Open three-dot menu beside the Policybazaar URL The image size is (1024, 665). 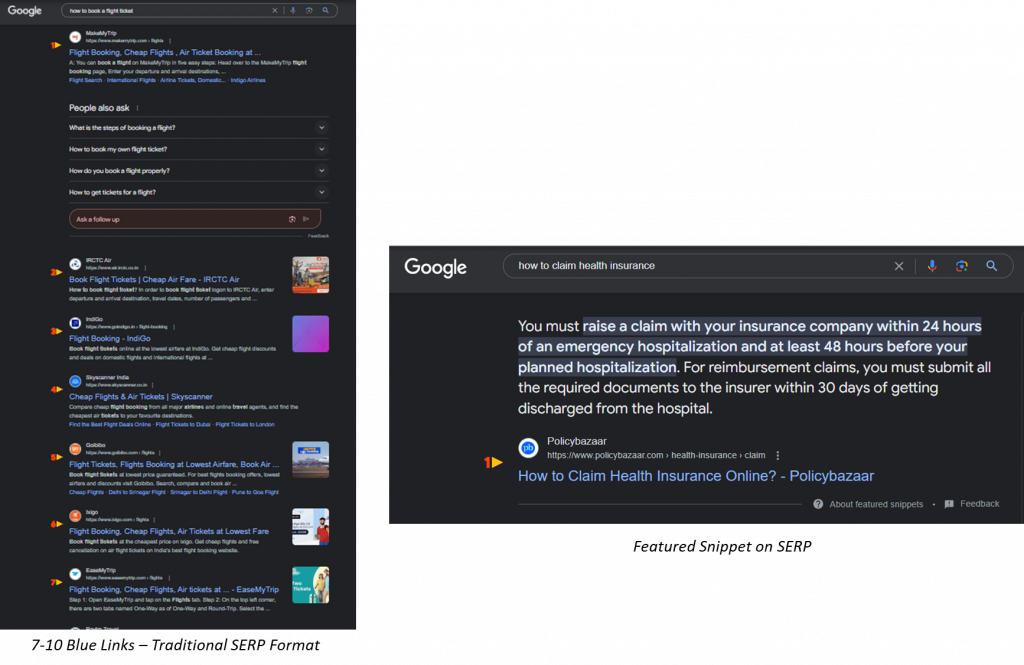[x=777, y=455]
